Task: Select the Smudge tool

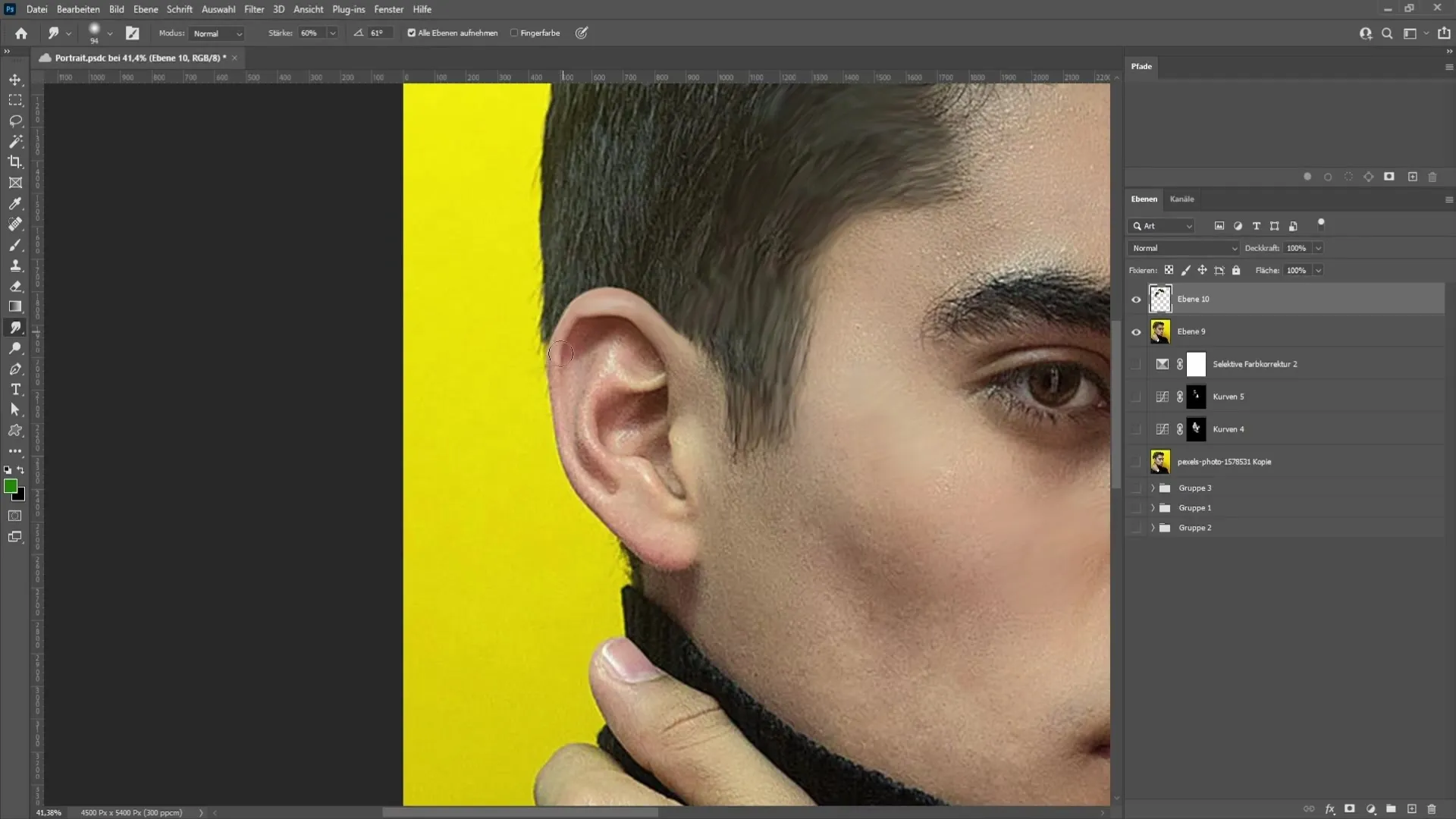Action: coord(15,327)
